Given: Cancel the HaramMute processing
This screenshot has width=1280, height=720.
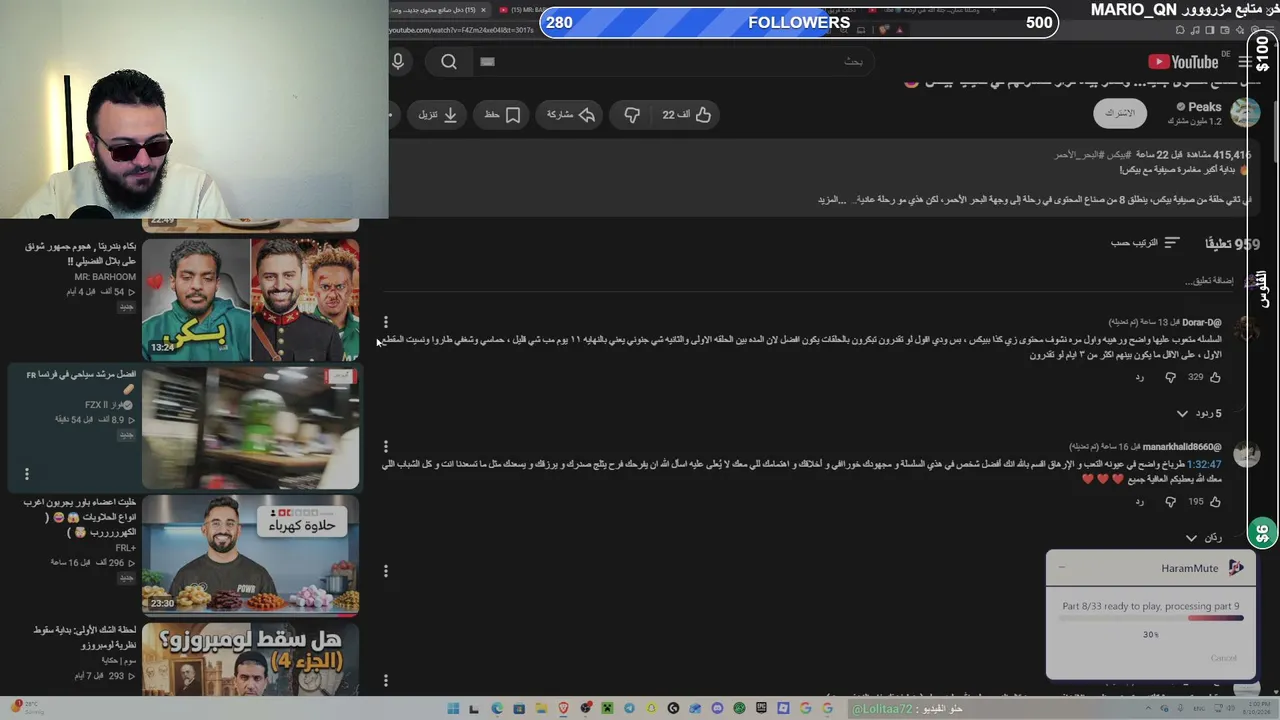Looking at the screenshot, I should pos(1224,658).
